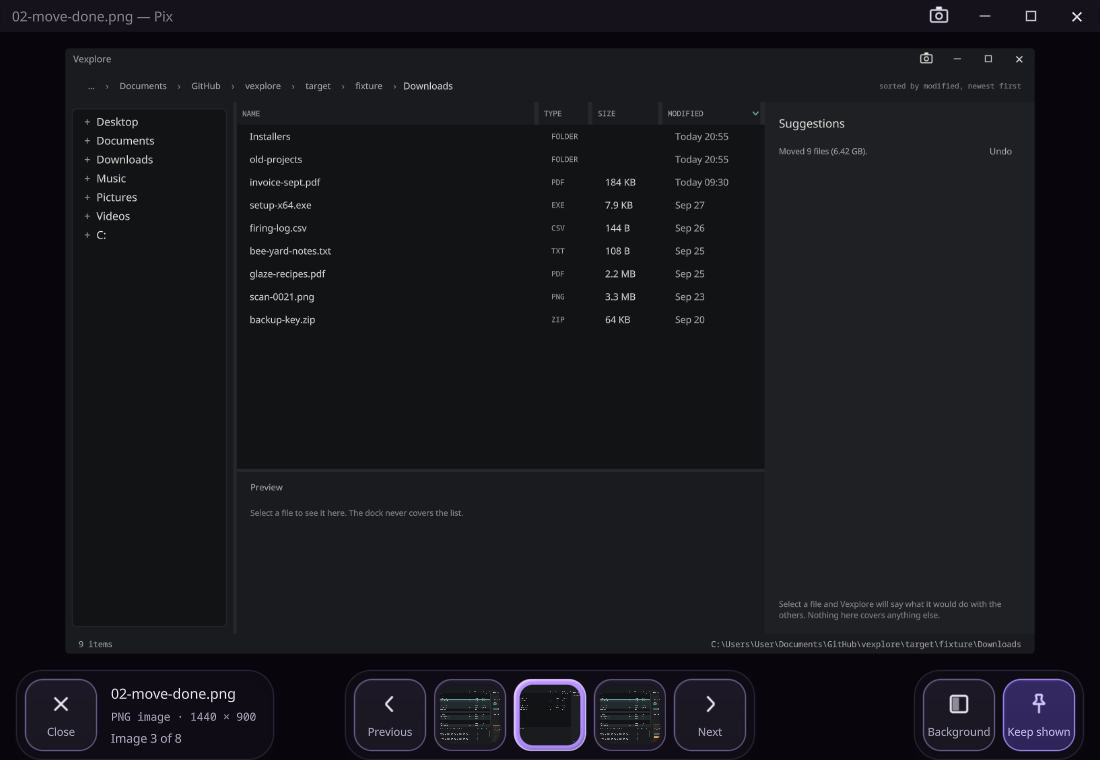Expand the plus next to Downloads in the sidebar

(x=87, y=160)
